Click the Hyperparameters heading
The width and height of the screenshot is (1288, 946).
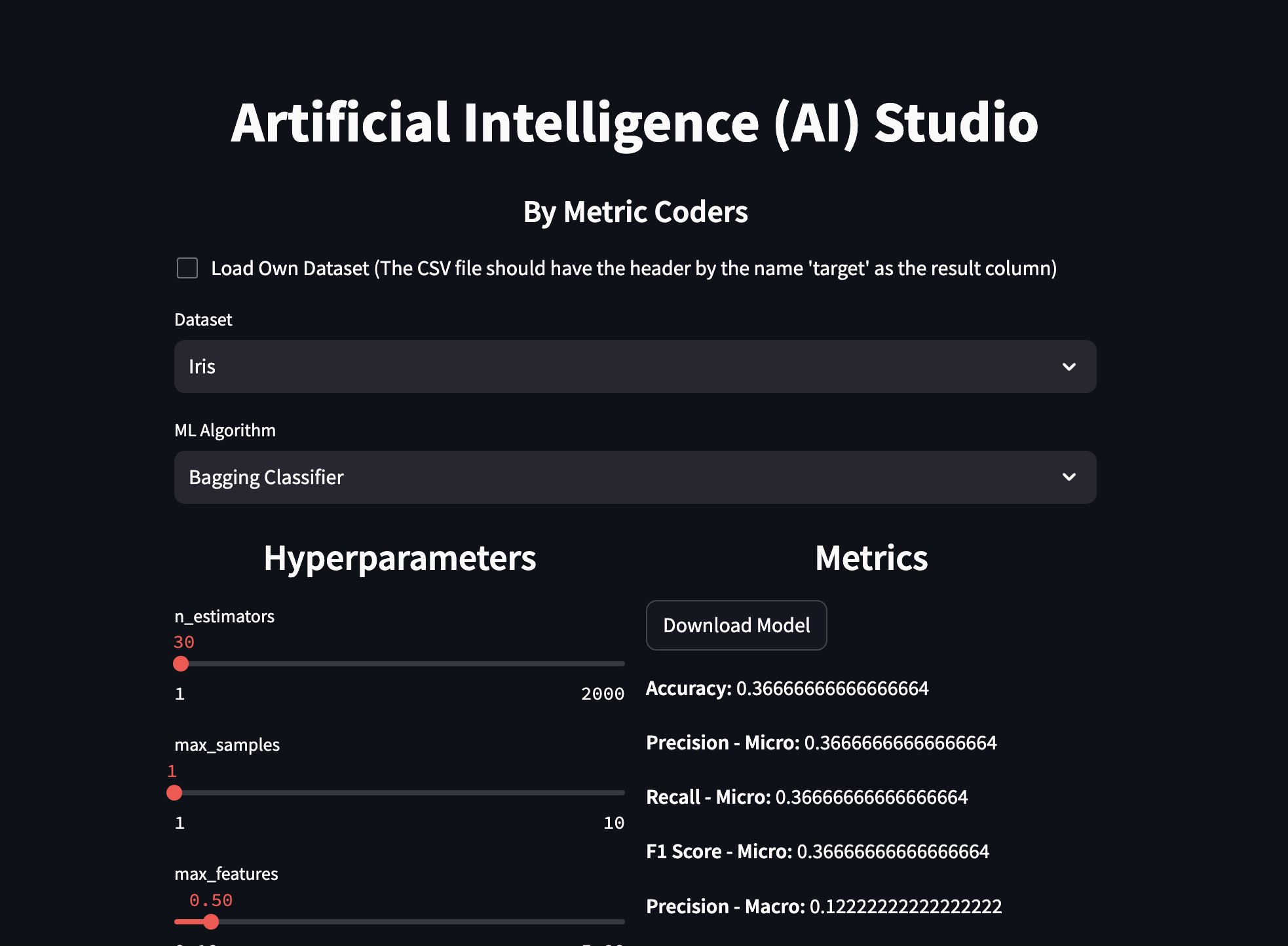click(x=400, y=558)
